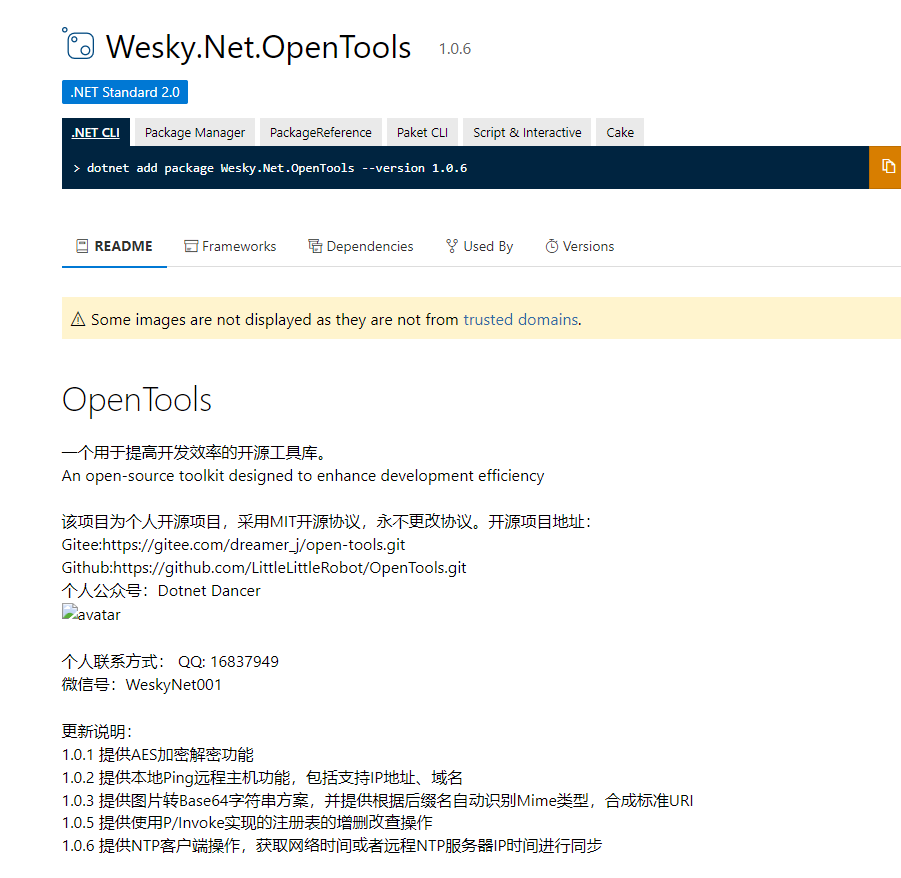Open the Dependencies section tab
Image resolution: width=901 pixels, height=878 pixels.
(361, 247)
